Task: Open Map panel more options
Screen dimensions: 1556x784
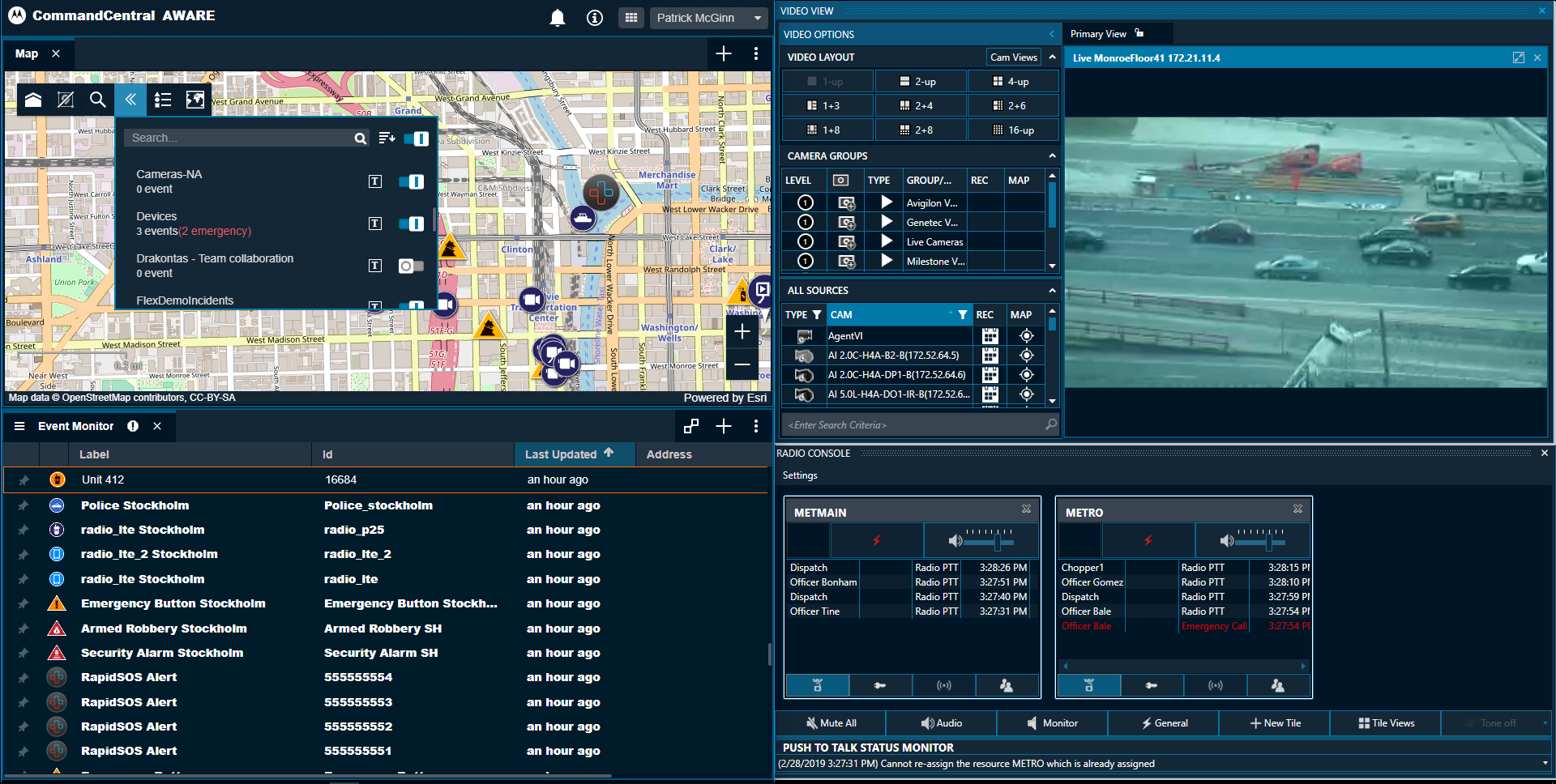Action: tap(756, 53)
